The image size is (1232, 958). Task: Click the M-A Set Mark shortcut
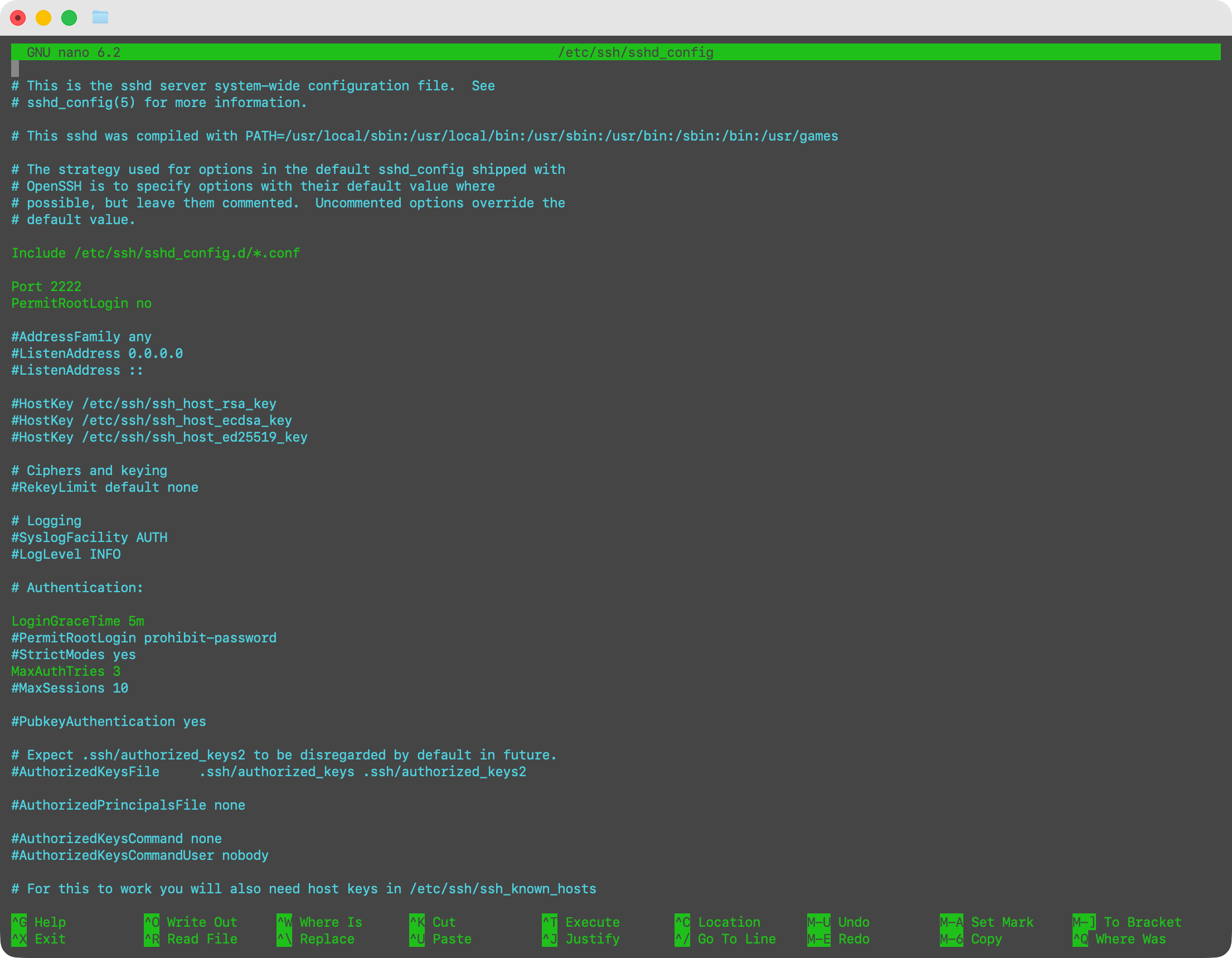point(986,922)
